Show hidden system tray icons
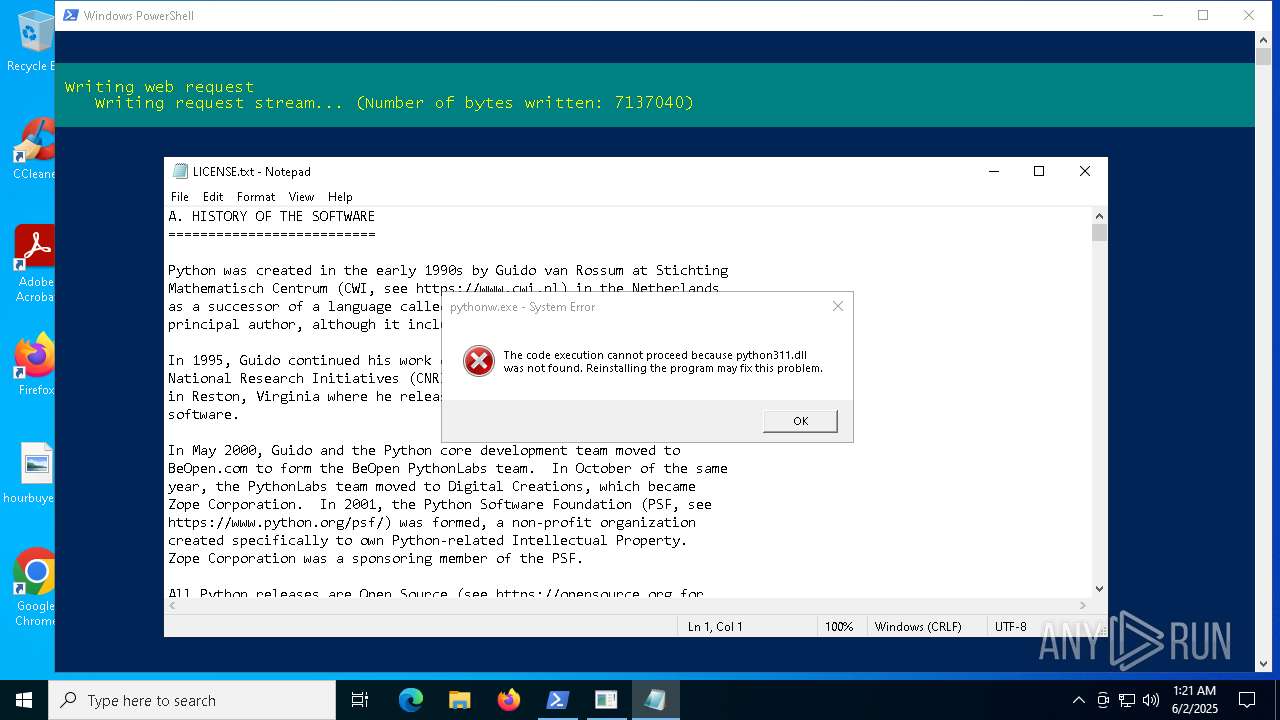This screenshot has width=1280, height=720. (1078, 700)
